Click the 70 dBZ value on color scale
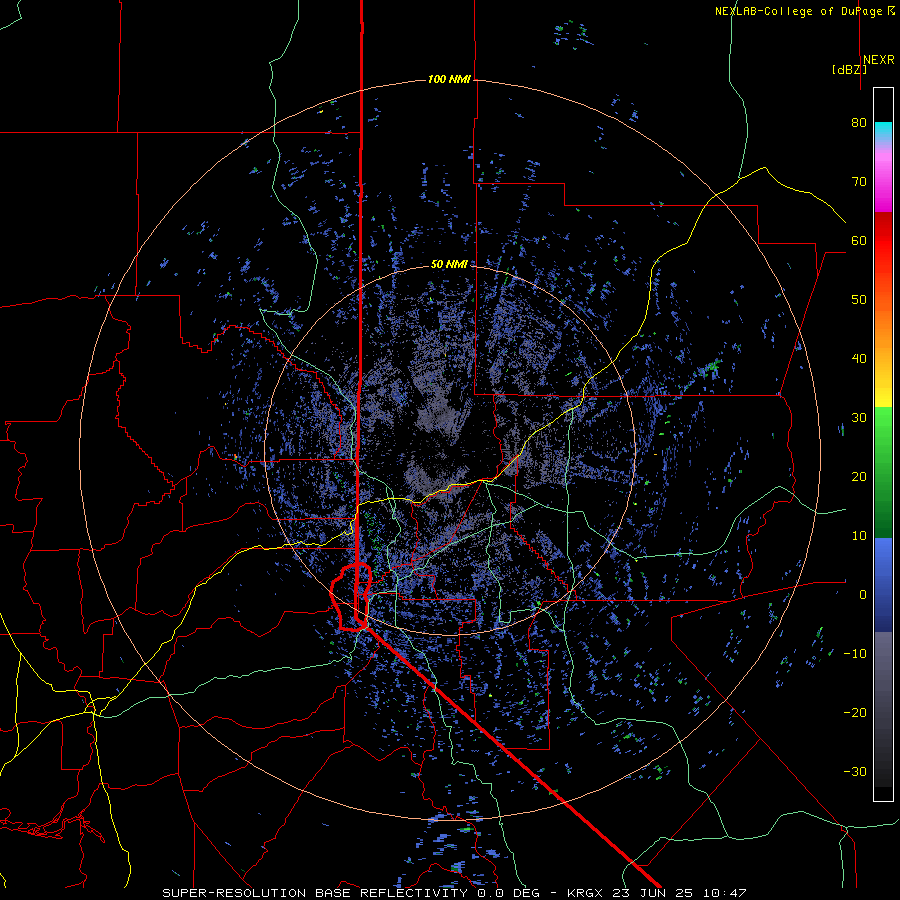 859,182
